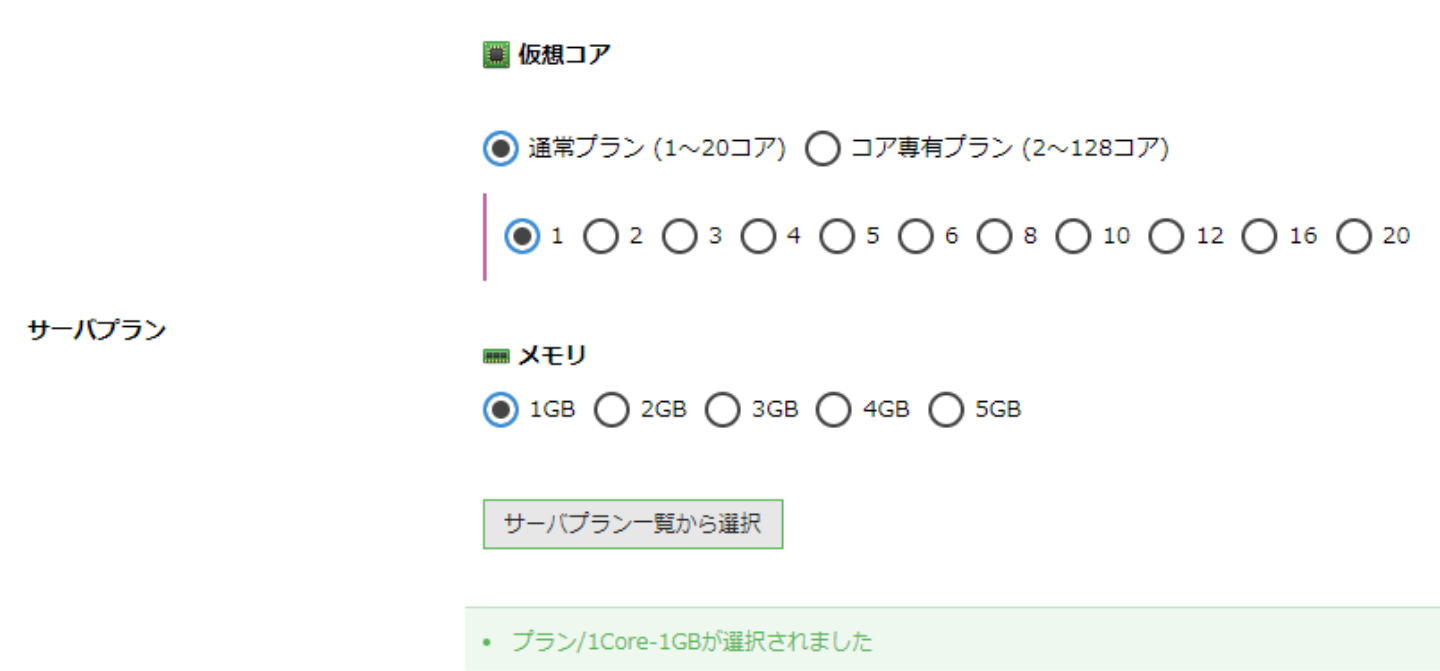Select the コア専有プラン (2~128コア) option

(x=823, y=149)
